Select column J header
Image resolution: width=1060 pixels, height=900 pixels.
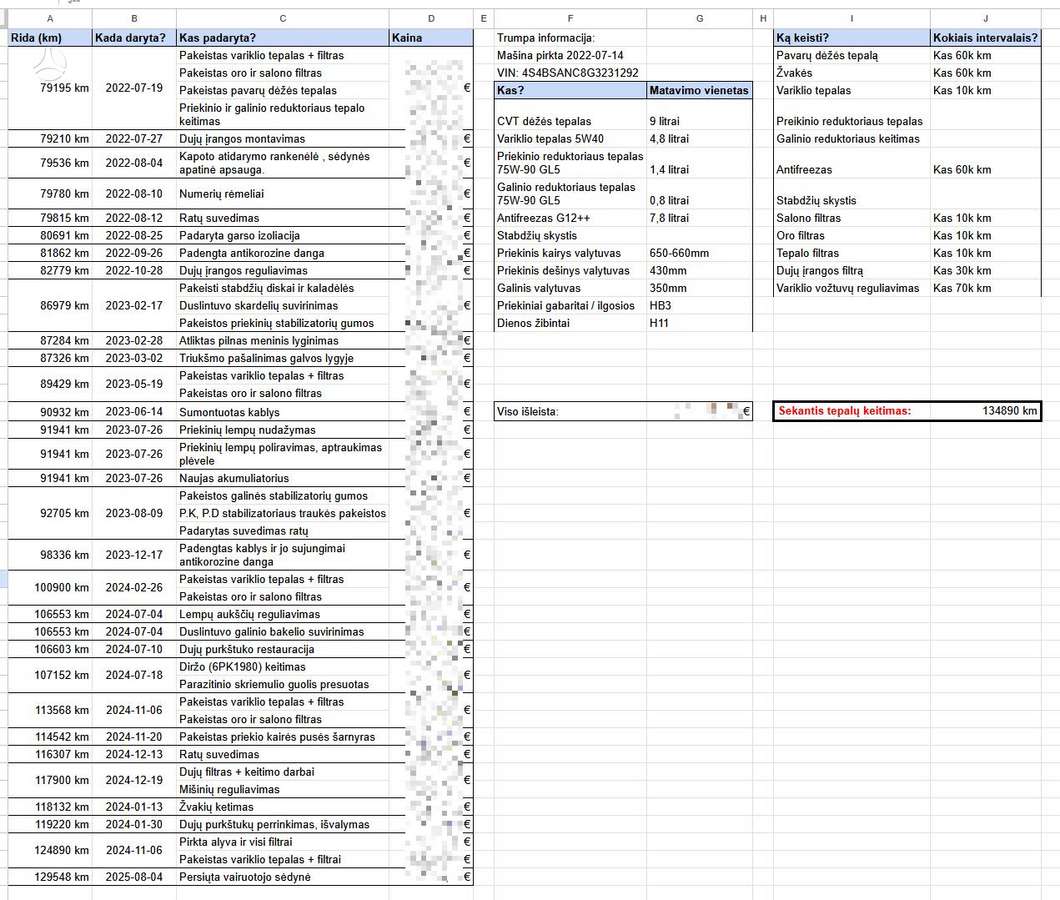tap(986, 18)
